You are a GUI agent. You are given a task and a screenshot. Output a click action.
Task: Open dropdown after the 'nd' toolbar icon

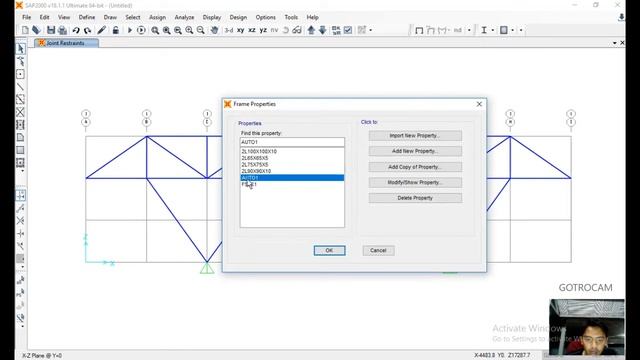pyautogui.click(x=469, y=30)
